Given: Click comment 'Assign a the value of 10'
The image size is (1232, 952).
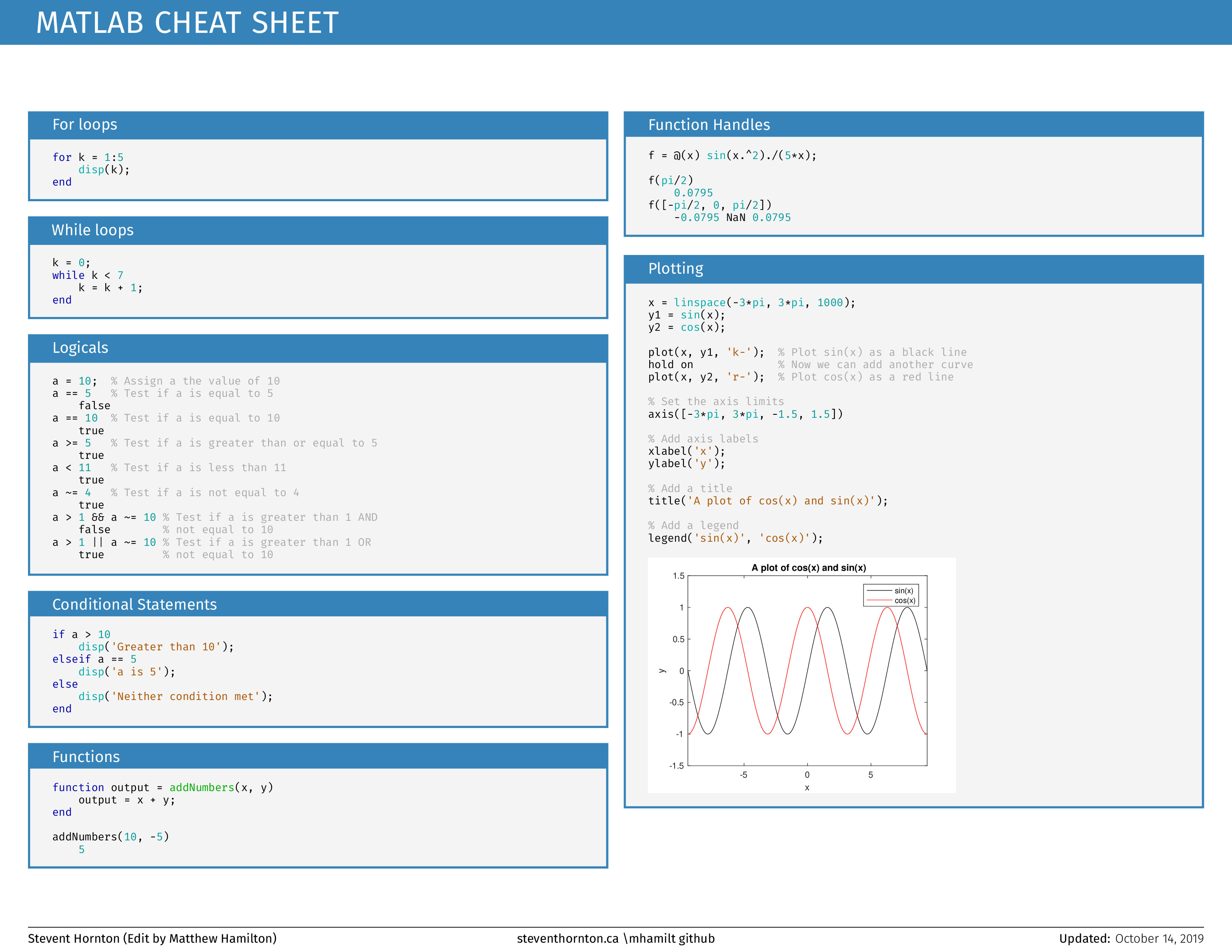Looking at the screenshot, I should tap(195, 381).
